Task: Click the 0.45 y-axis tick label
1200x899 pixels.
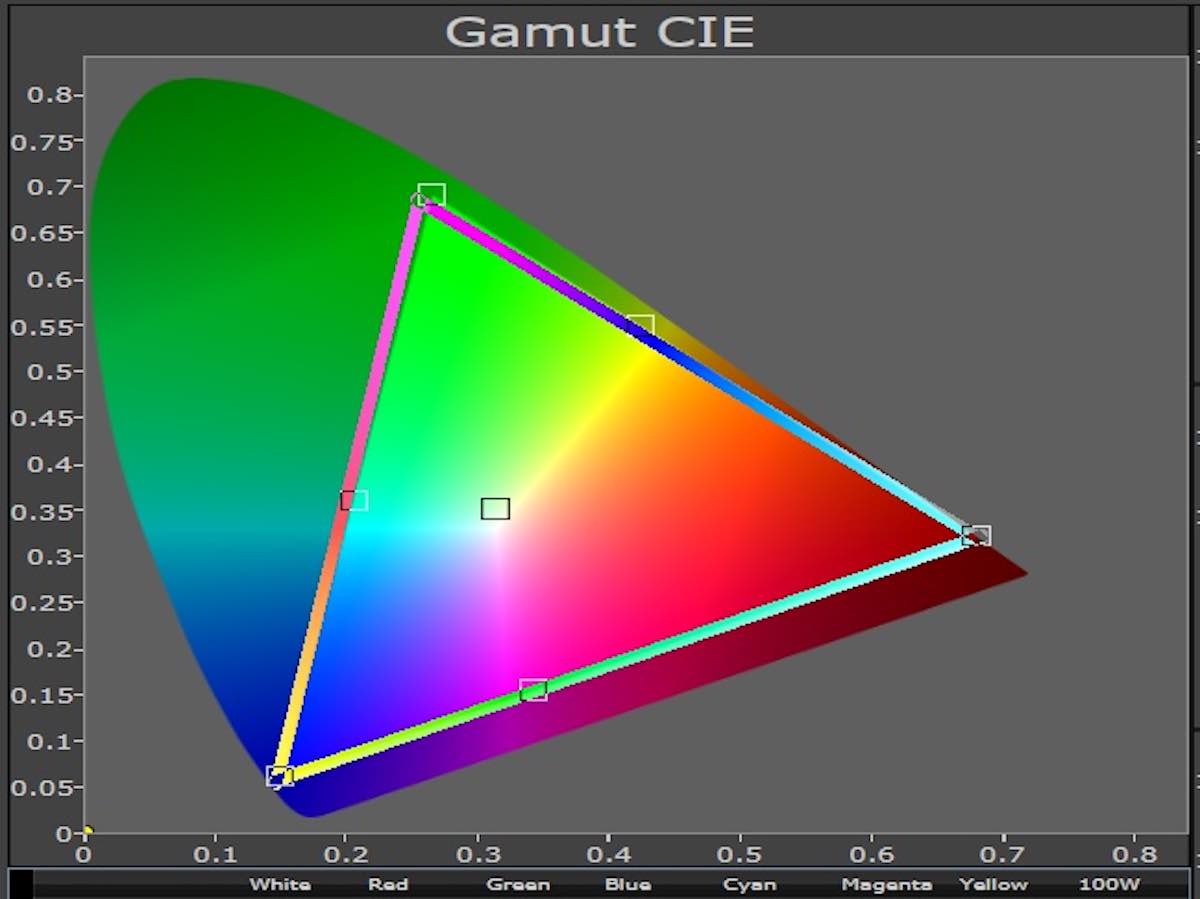Action: (40, 418)
